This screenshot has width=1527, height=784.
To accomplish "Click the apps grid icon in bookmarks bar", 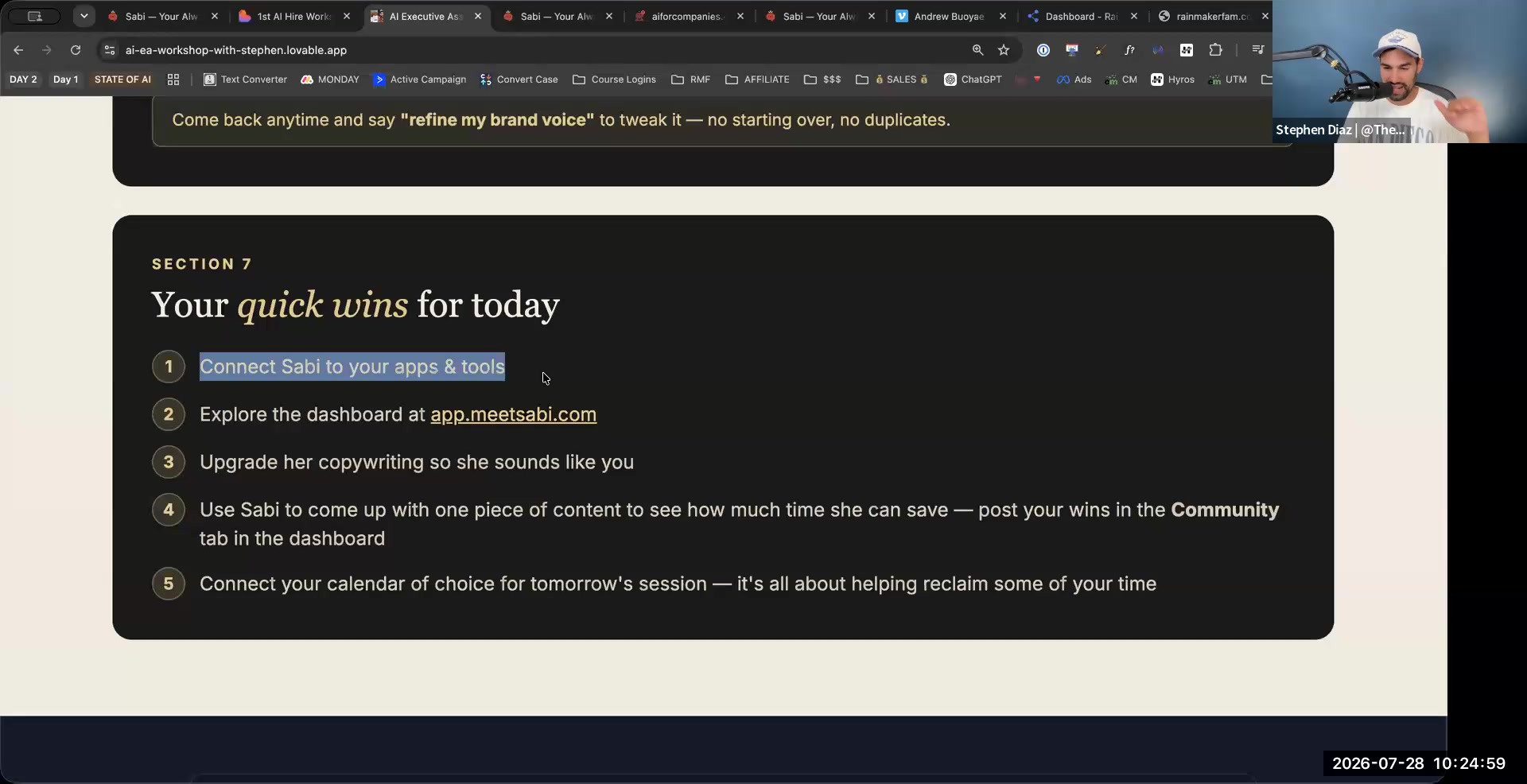I will point(173,80).
